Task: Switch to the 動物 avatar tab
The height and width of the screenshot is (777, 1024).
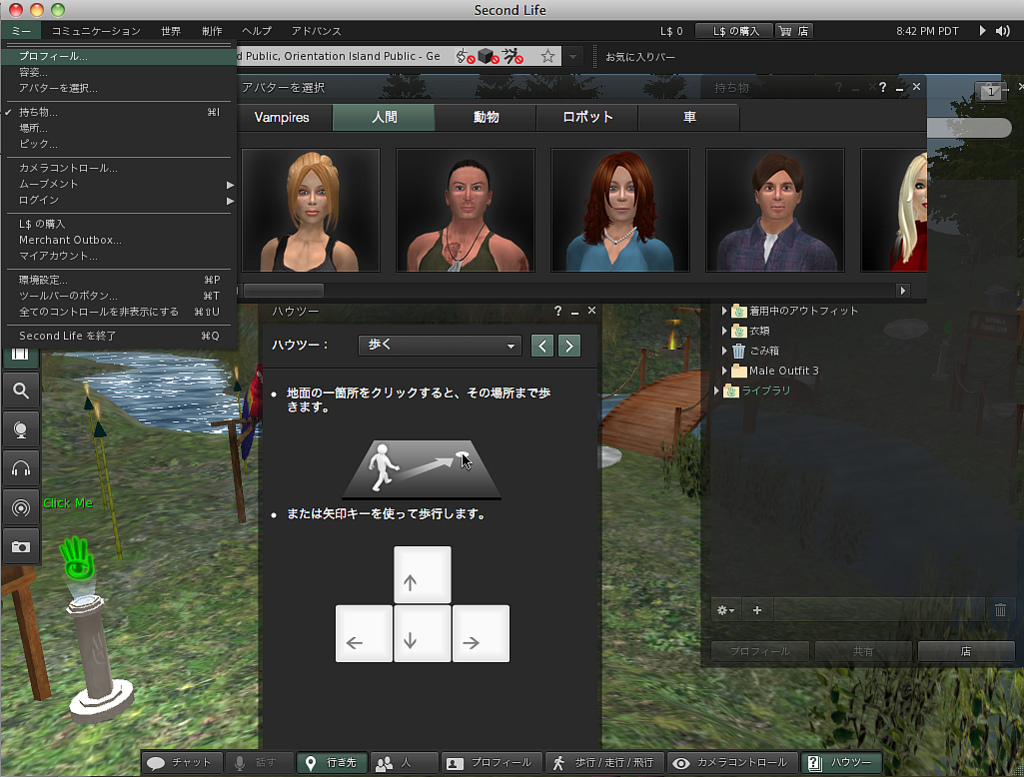Action: [x=486, y=117]
